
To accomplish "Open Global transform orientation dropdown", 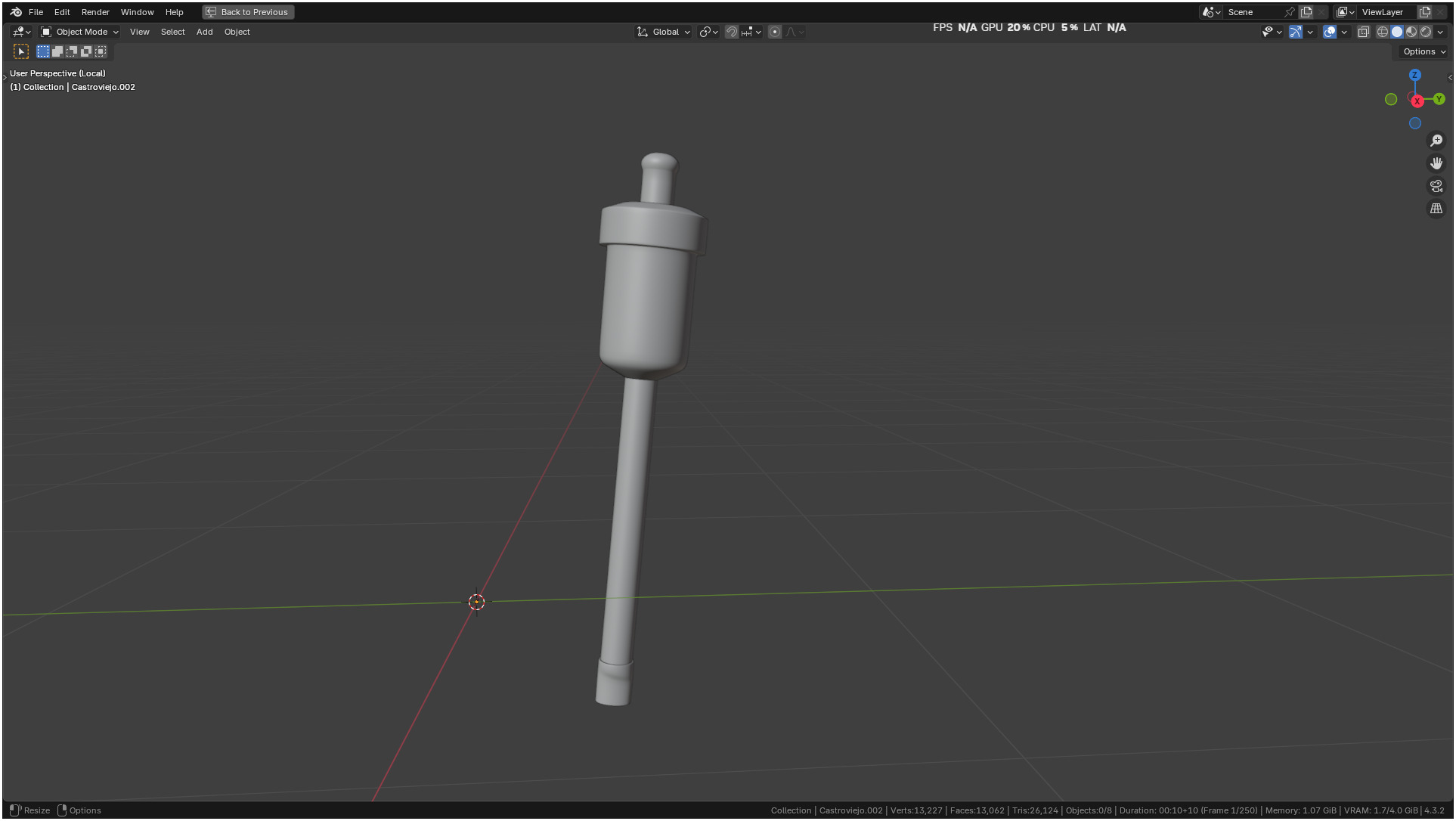I will (664, 32).
